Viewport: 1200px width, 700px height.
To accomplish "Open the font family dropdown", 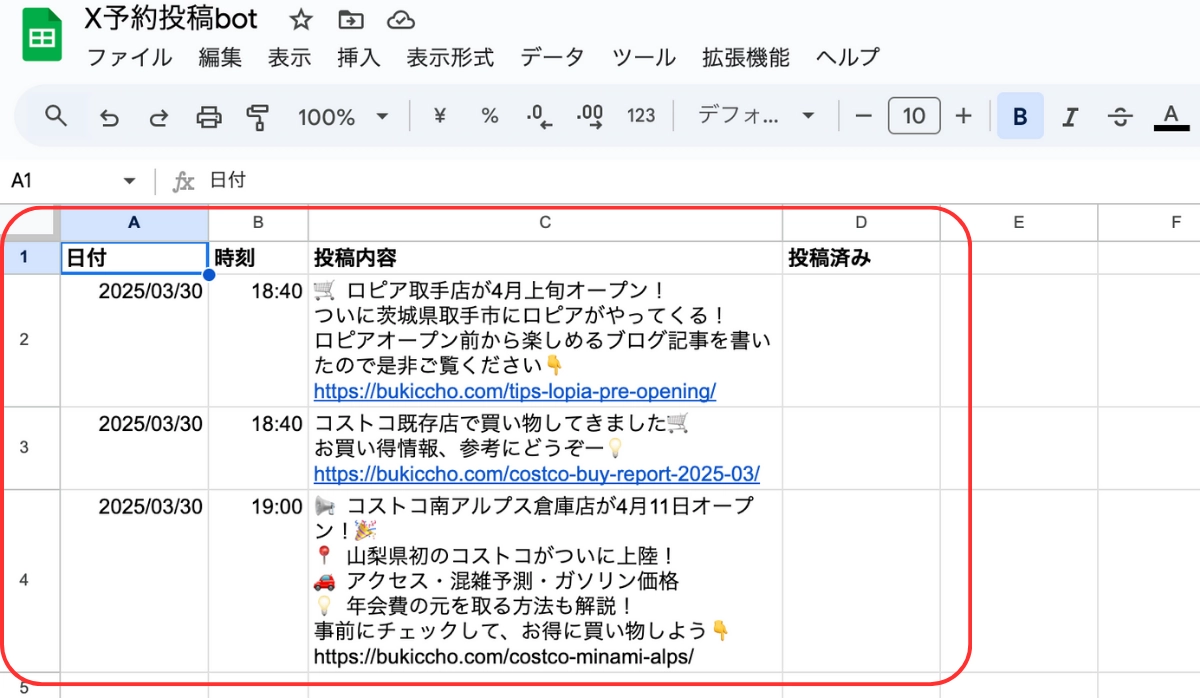I will tap(756, 116).
